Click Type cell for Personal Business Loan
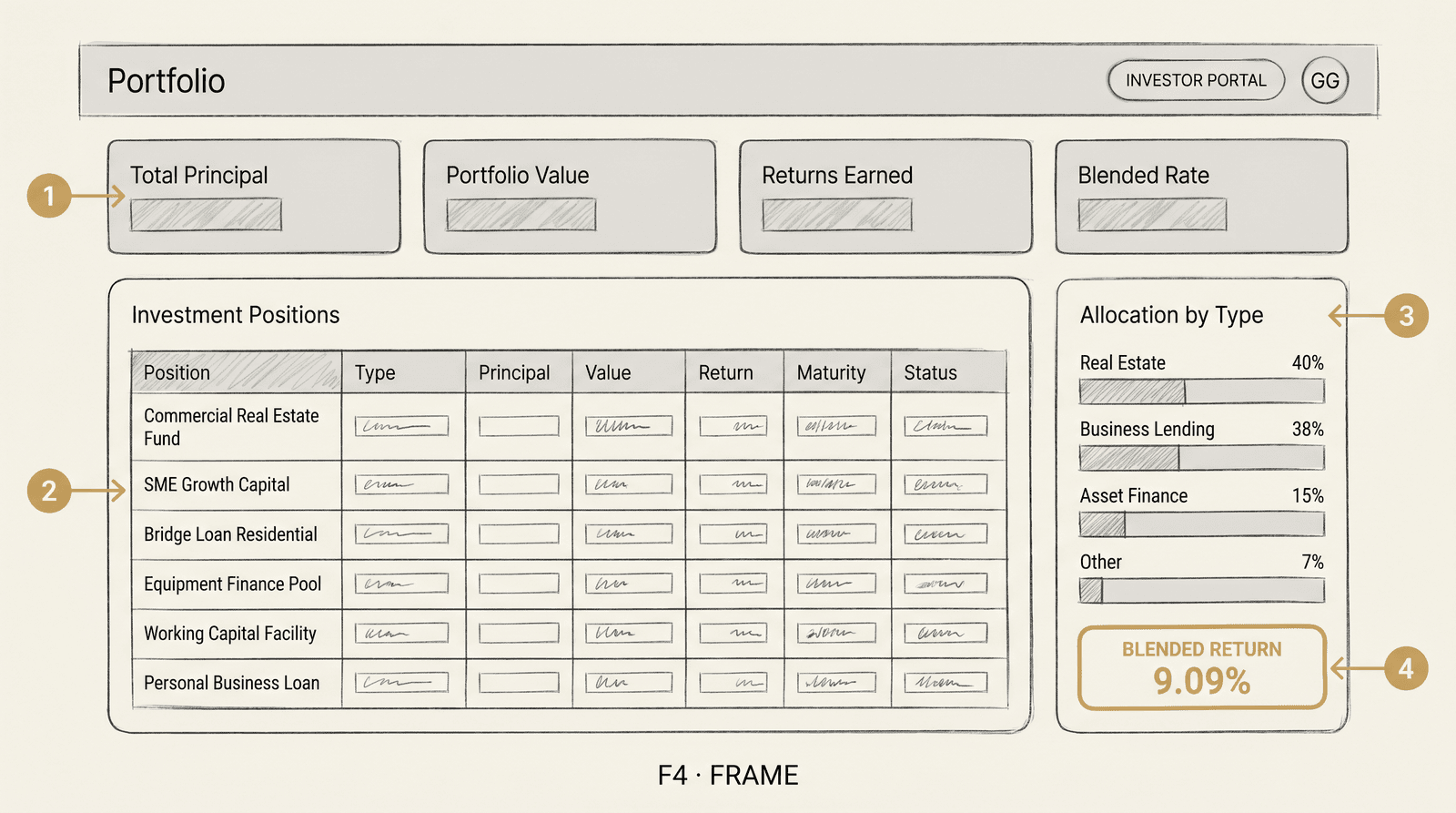The image size is (1456, 813). tap(401, 682)
